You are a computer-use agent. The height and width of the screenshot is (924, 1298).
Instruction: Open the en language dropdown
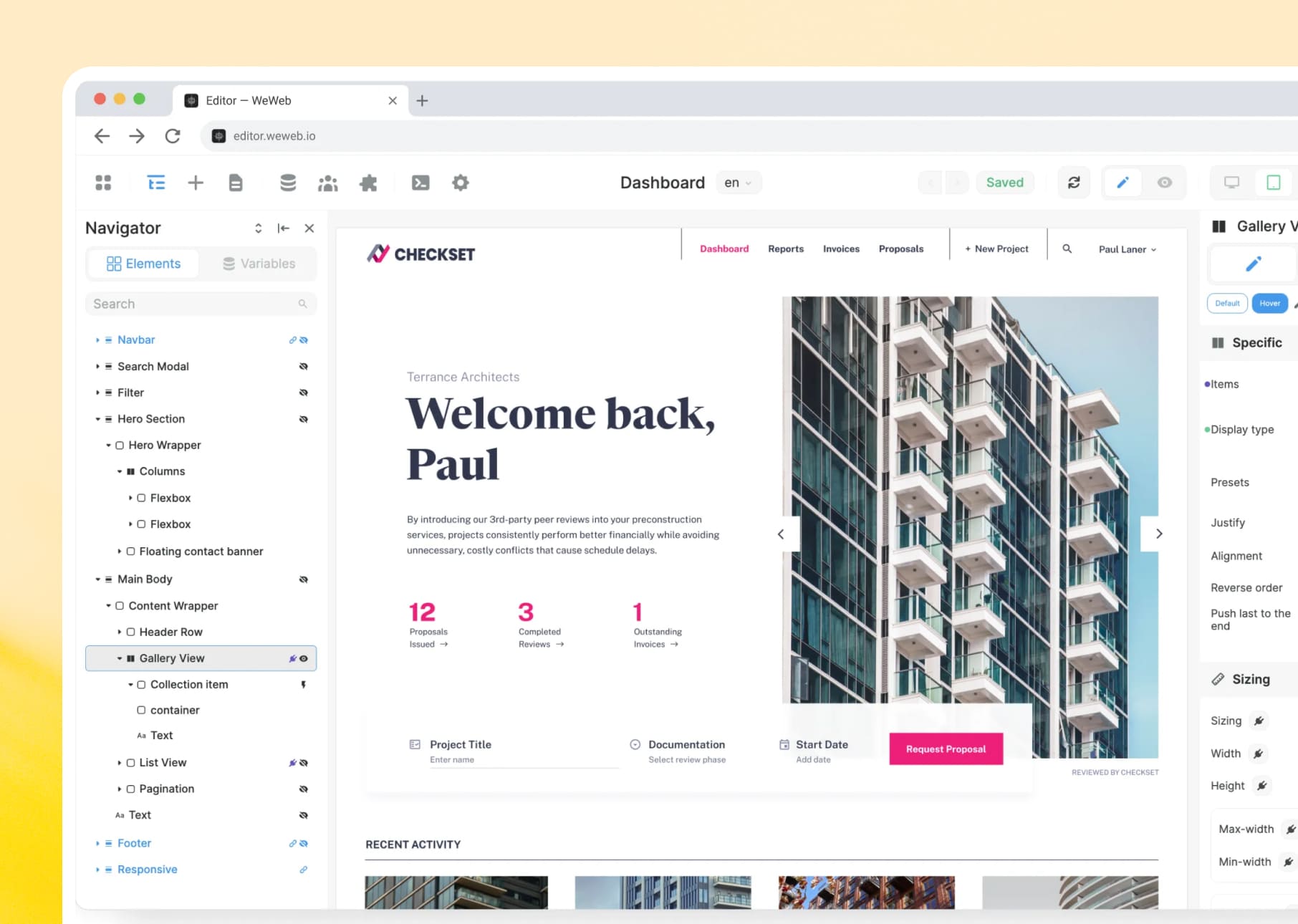click(x=739, y=183)
